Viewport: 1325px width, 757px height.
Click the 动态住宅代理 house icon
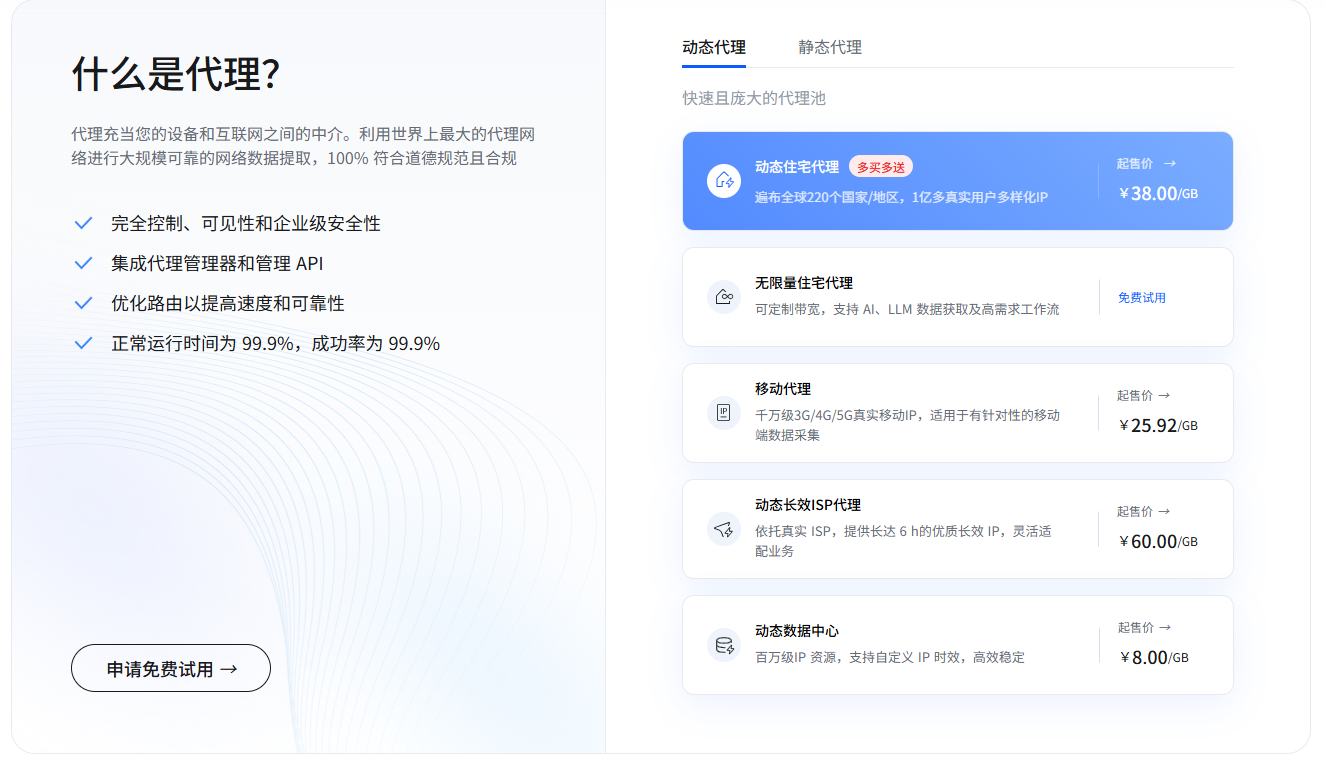pos(724,181)
